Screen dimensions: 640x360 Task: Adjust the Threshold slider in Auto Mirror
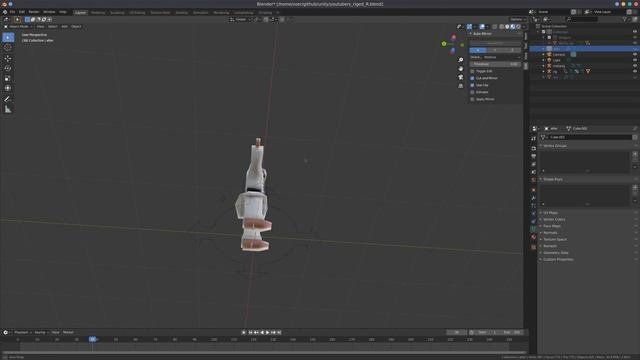tap(495, 64)
